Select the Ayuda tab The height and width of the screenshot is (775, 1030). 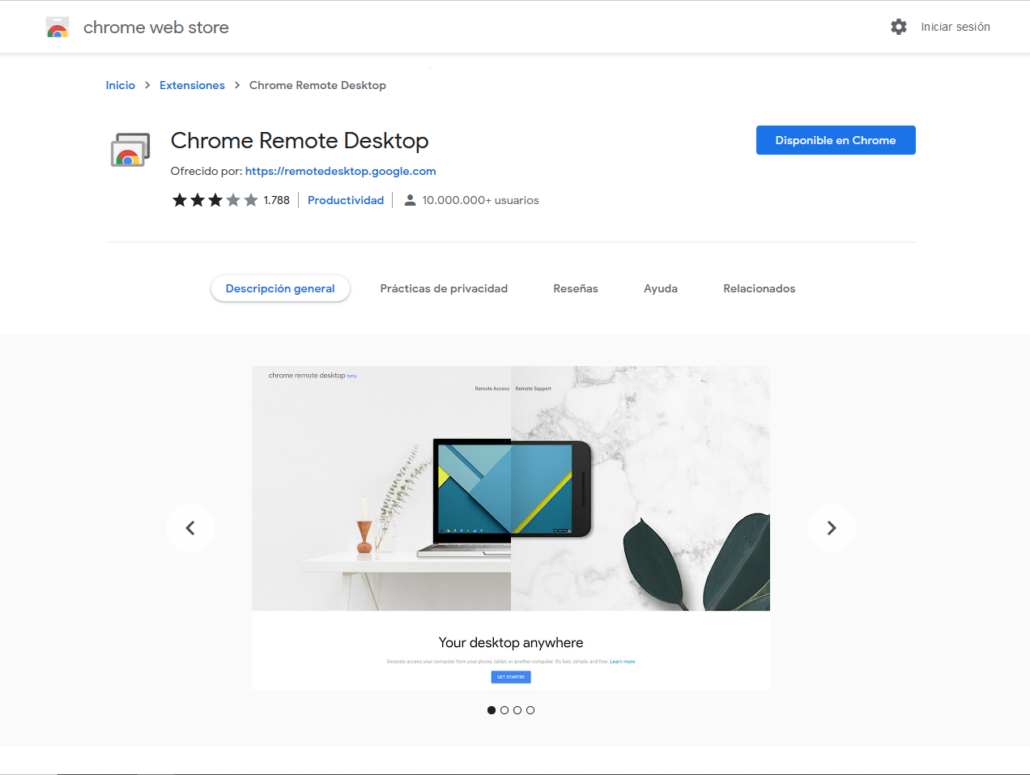click(660, 288)
